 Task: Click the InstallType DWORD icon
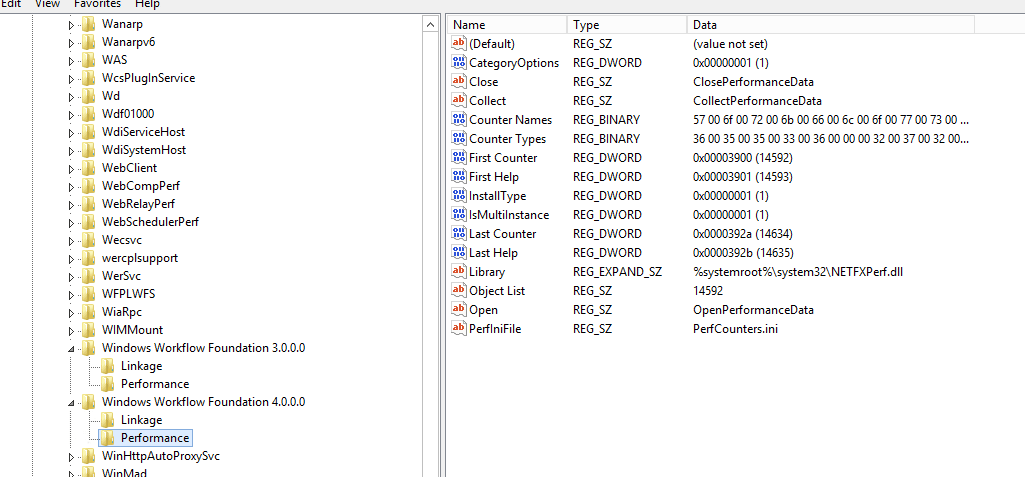(x=459, y=195)
